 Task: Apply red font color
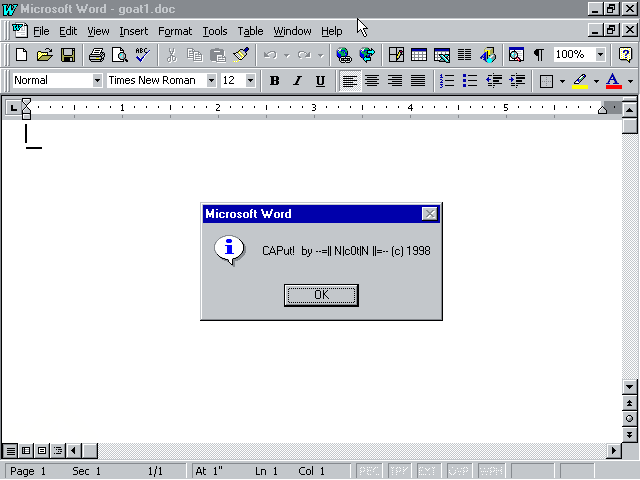[613, 81]
